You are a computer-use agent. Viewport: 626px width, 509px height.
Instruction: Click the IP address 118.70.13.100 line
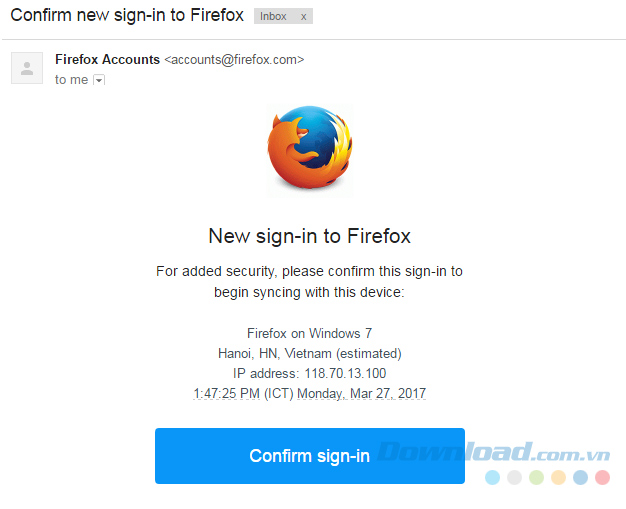pos(310,373)
